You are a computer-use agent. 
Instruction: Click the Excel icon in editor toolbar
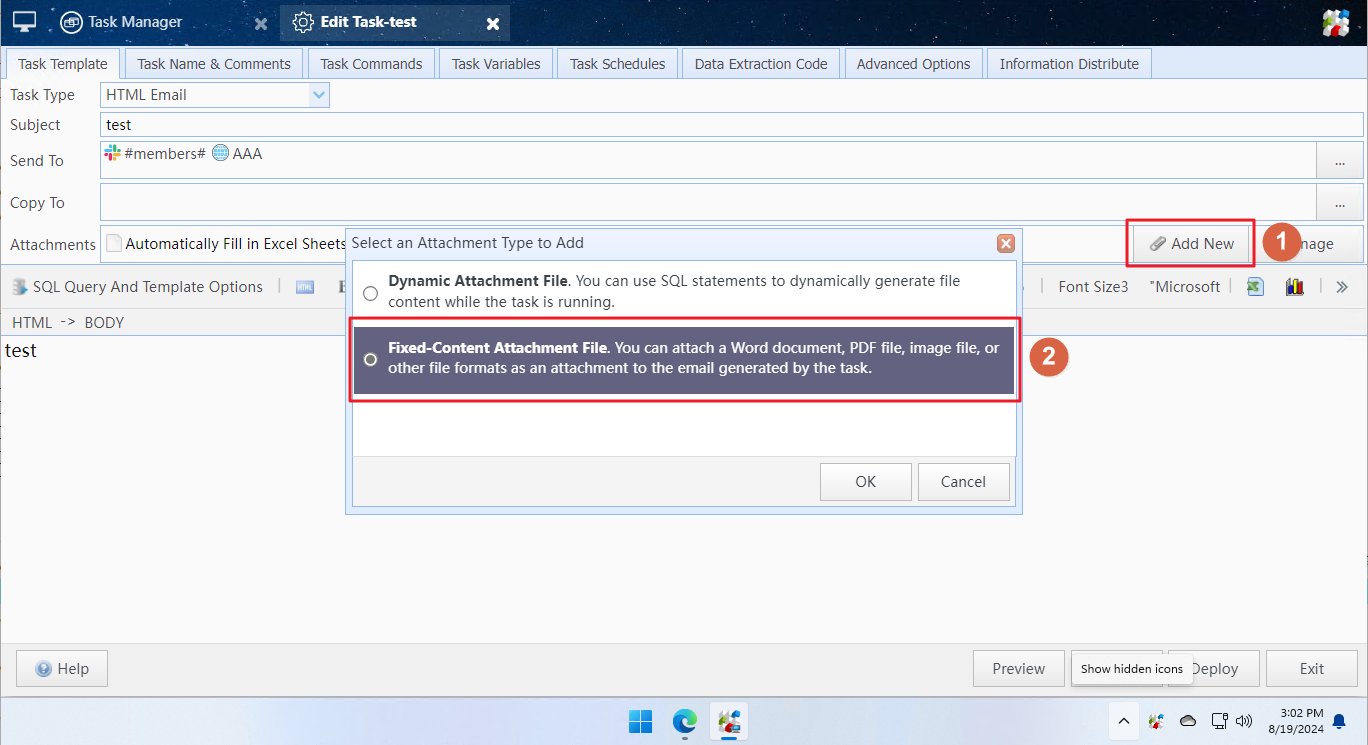coord(1255,287)
